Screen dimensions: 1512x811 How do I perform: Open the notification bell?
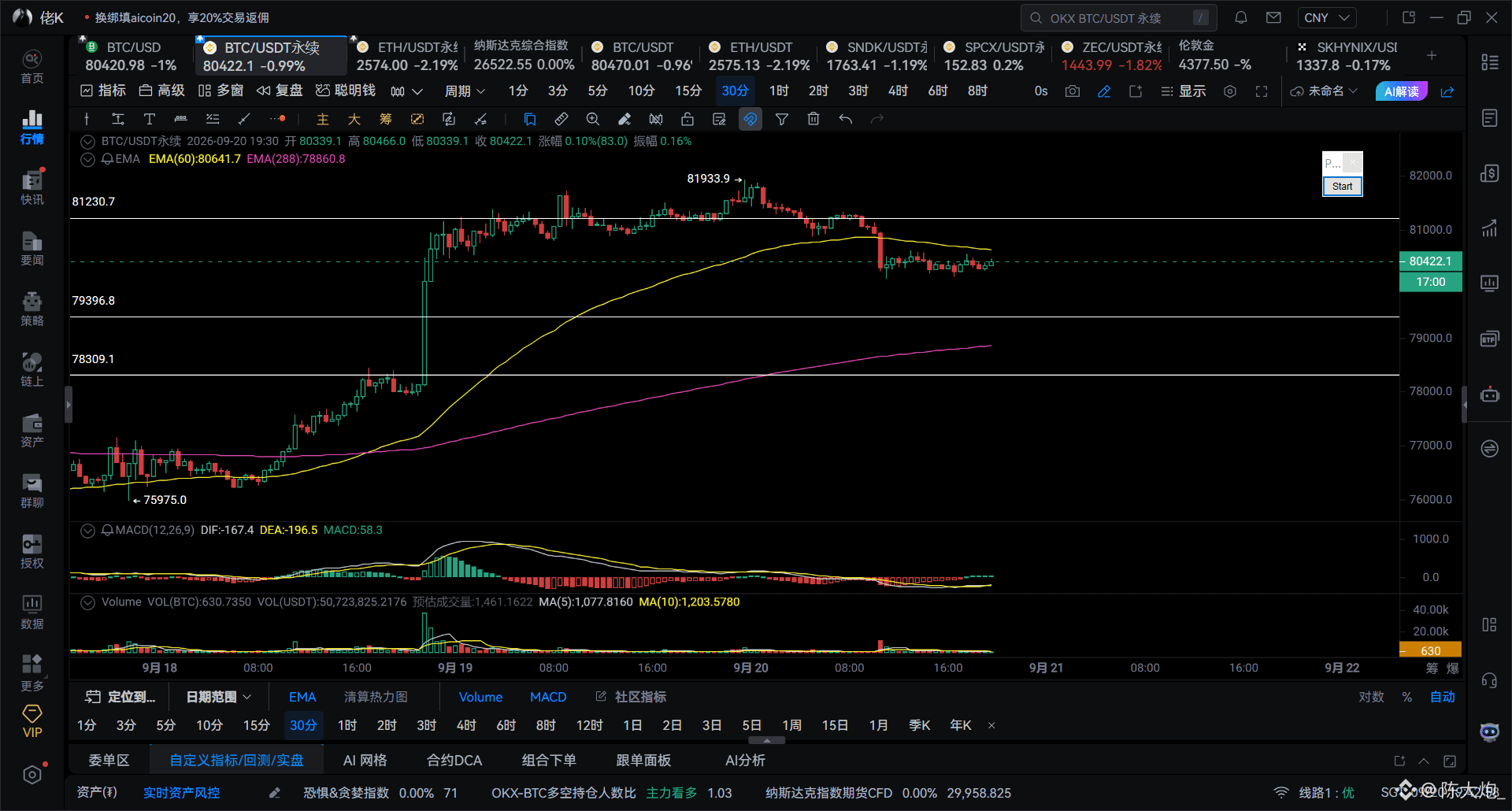[1241, 17]
